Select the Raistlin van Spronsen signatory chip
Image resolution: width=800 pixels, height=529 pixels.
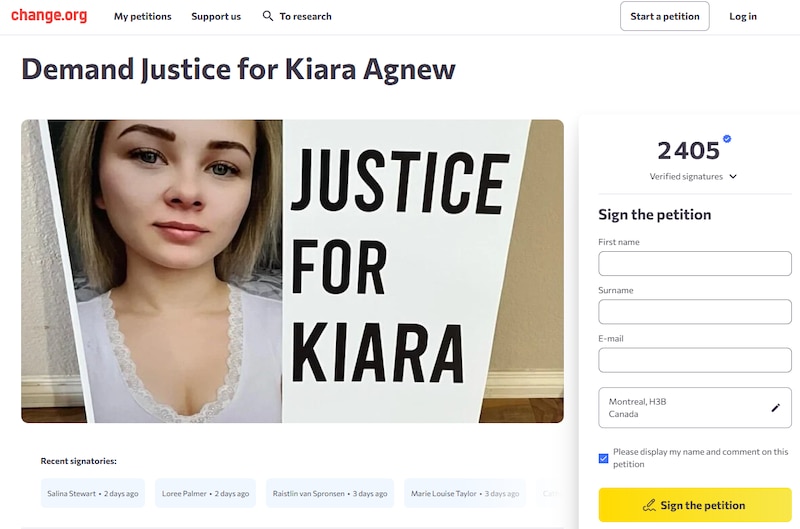pyautogui.click(x=330, y=493)
